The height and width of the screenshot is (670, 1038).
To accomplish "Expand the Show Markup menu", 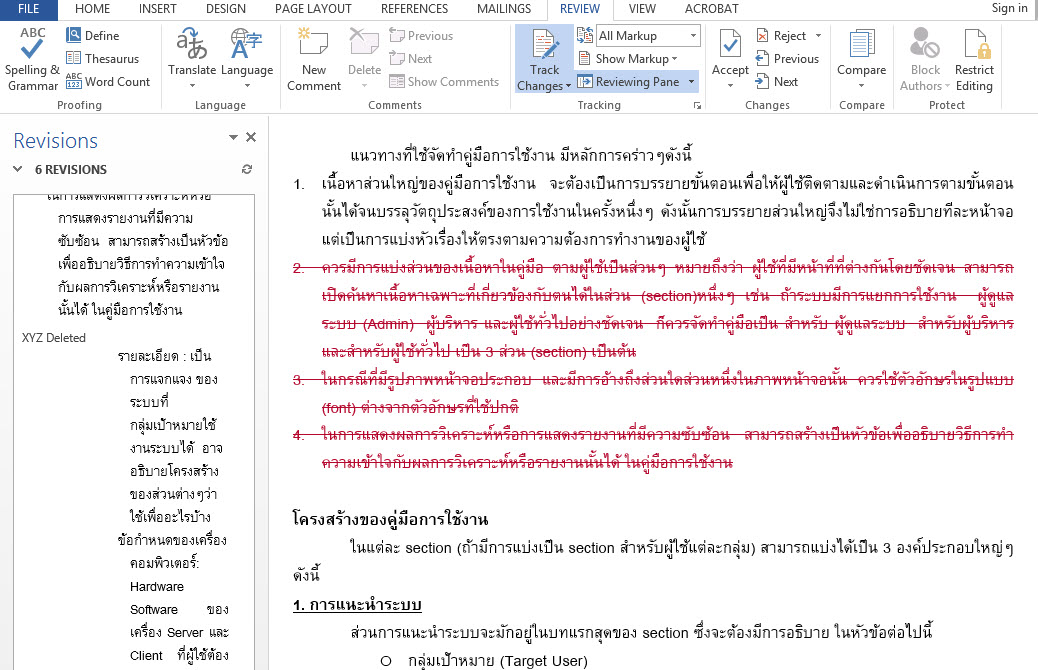I will [637, 59].
